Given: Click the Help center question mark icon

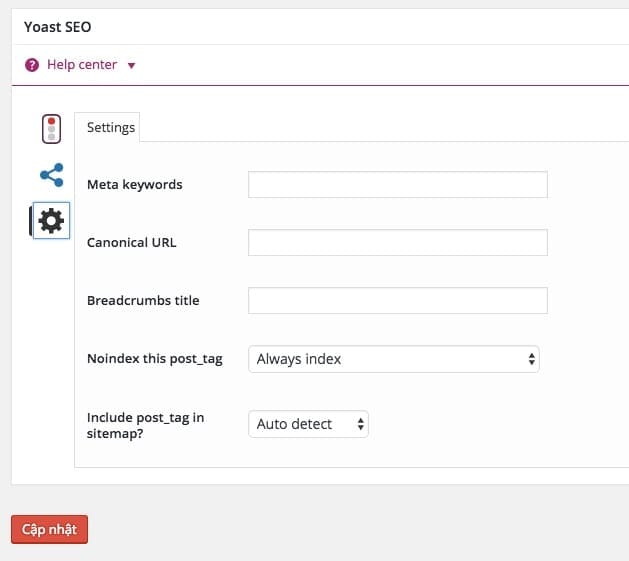Looking at the screenshot, I should (32, 65).
